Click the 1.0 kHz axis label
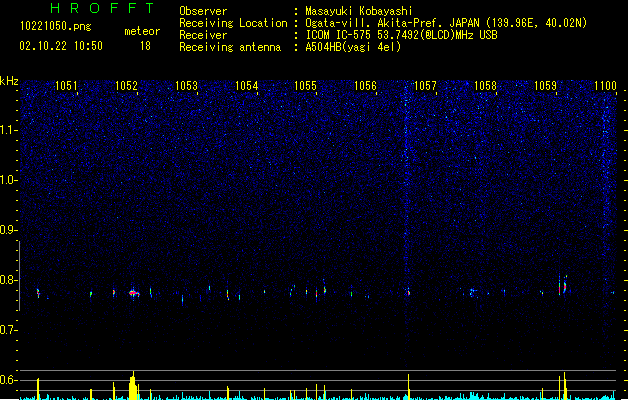 click(x=9, y=180)
